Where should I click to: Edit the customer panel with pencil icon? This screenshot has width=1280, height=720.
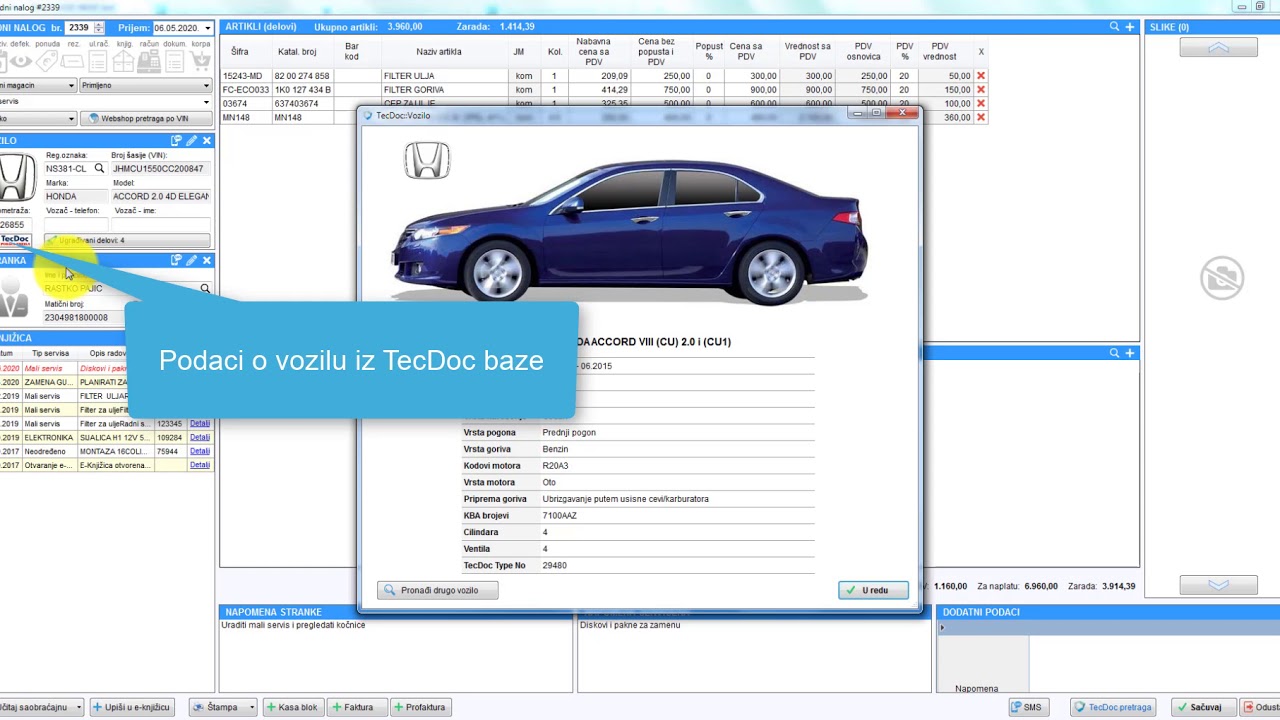[x=191, y=260]
